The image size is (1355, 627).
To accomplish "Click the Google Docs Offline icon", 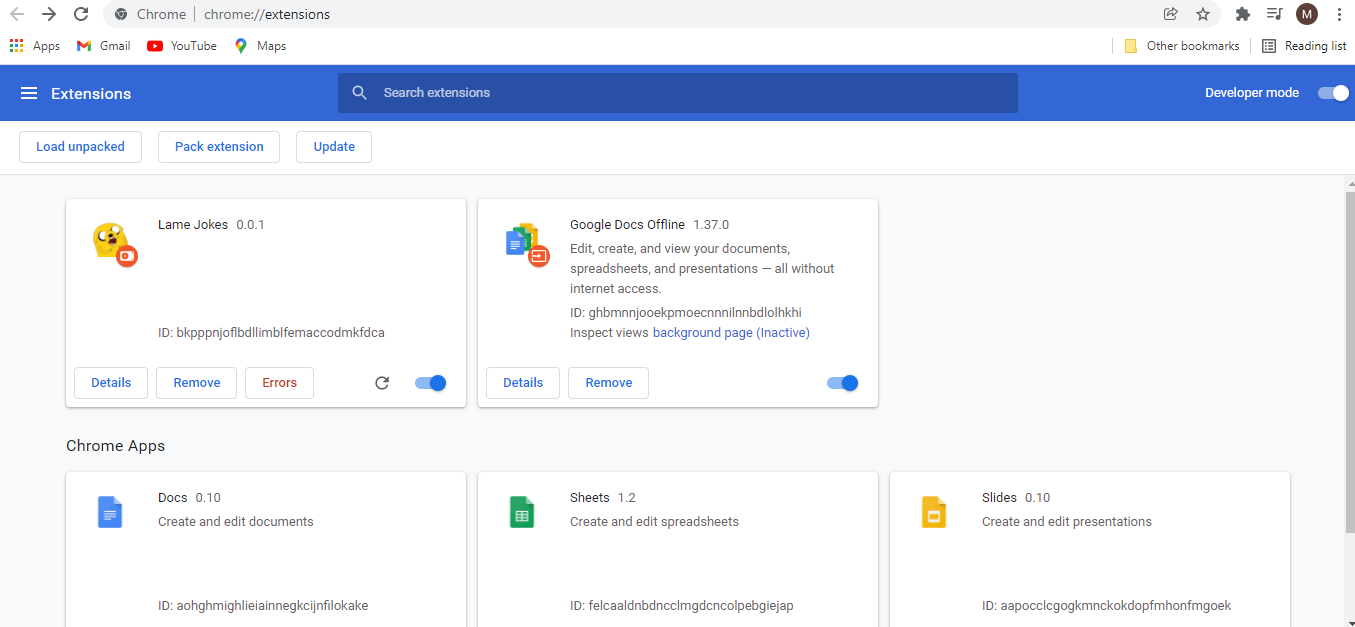I will click(526, 243).
